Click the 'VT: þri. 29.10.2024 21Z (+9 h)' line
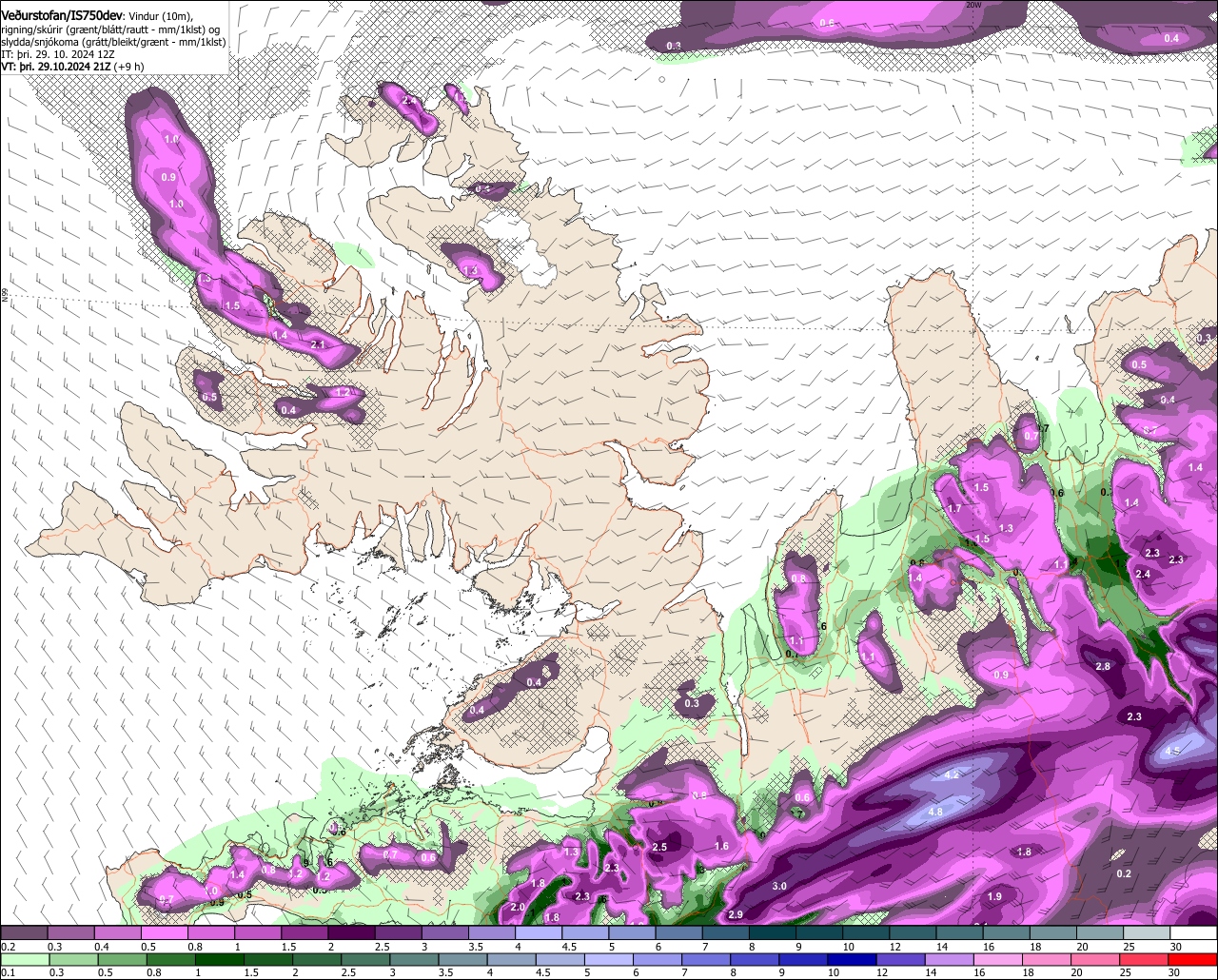 coord(73,67)
